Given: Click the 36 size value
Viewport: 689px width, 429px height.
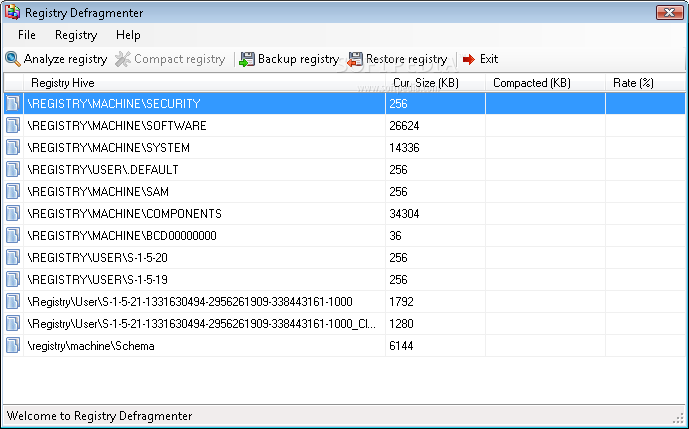Looking at the screenshot, I should tap(395, 236).
